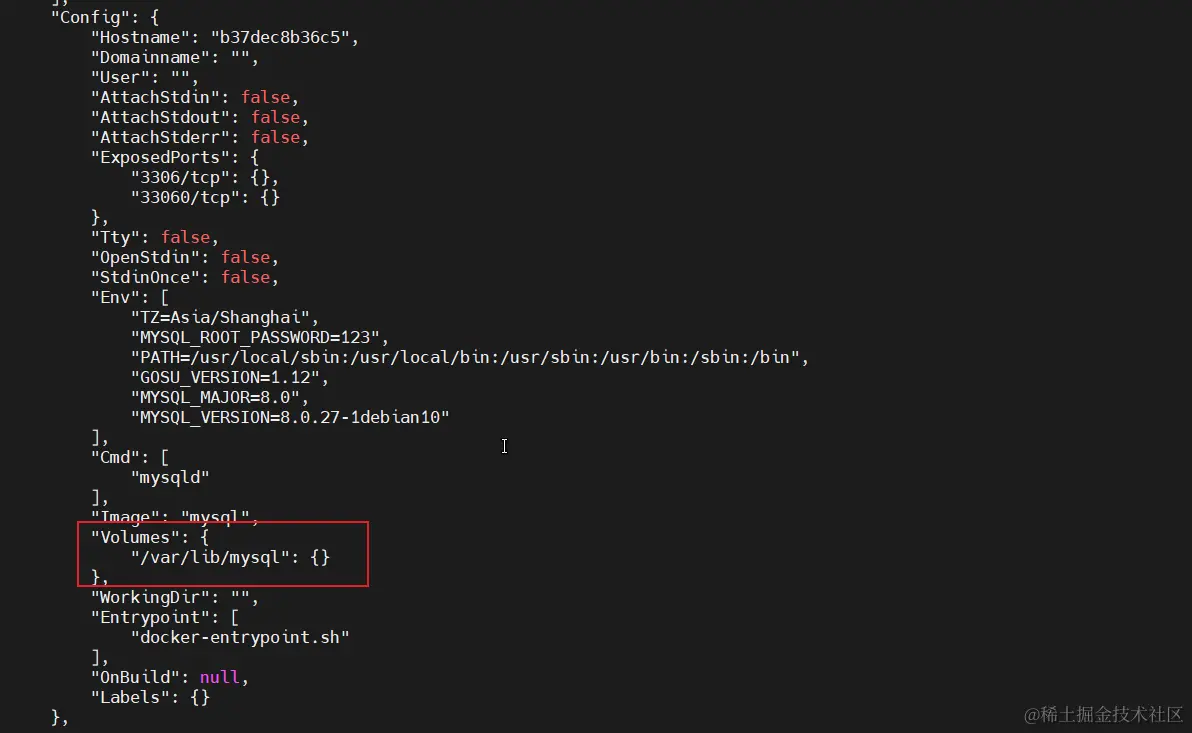Screen dimensions: 1192x733
Task: Click the "Hostname": "b37dec8b36c5" line
Action: click(224, 37)
